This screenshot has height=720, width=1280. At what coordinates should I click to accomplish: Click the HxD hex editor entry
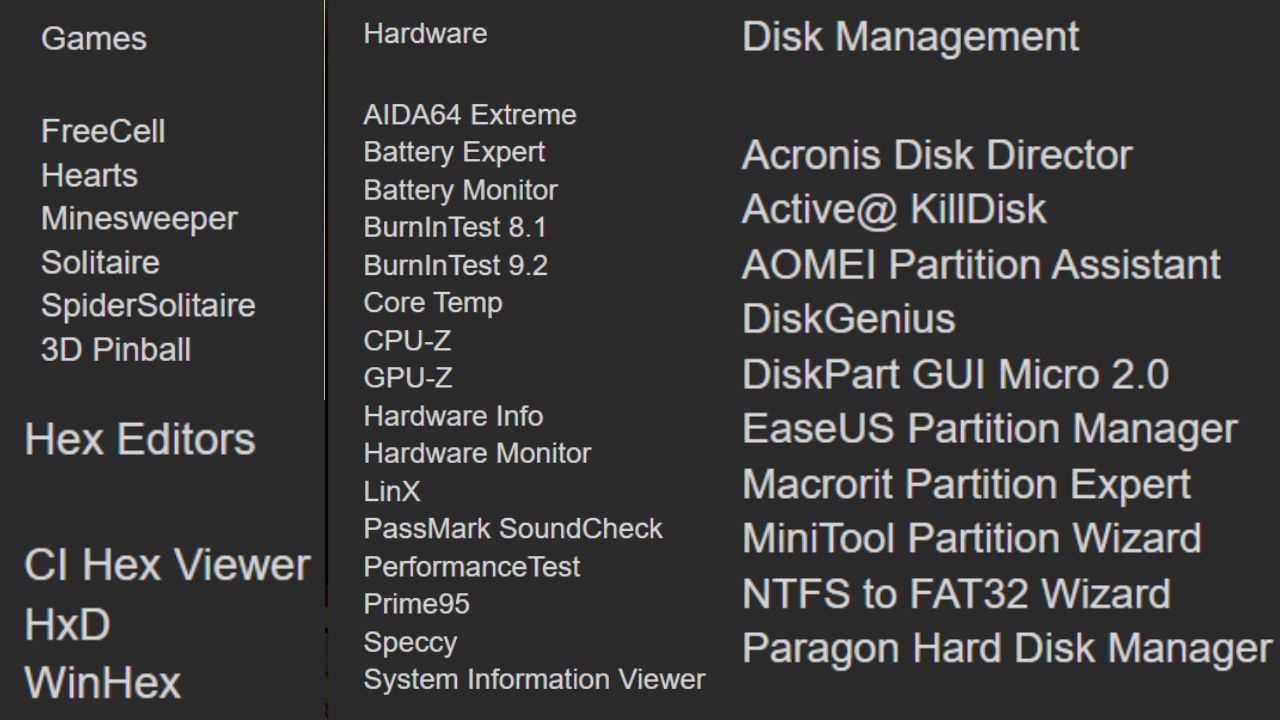(x=67, y=625)
